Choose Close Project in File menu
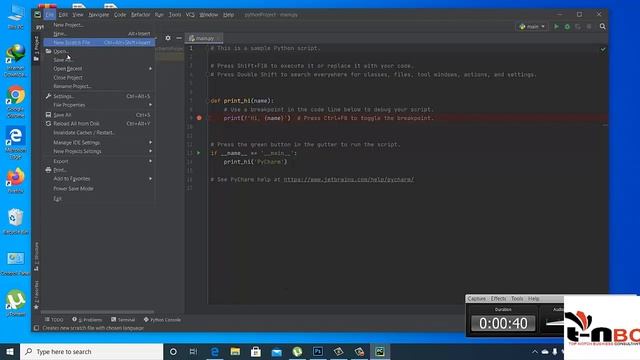The image size is (640, 360). coord(99,78)
